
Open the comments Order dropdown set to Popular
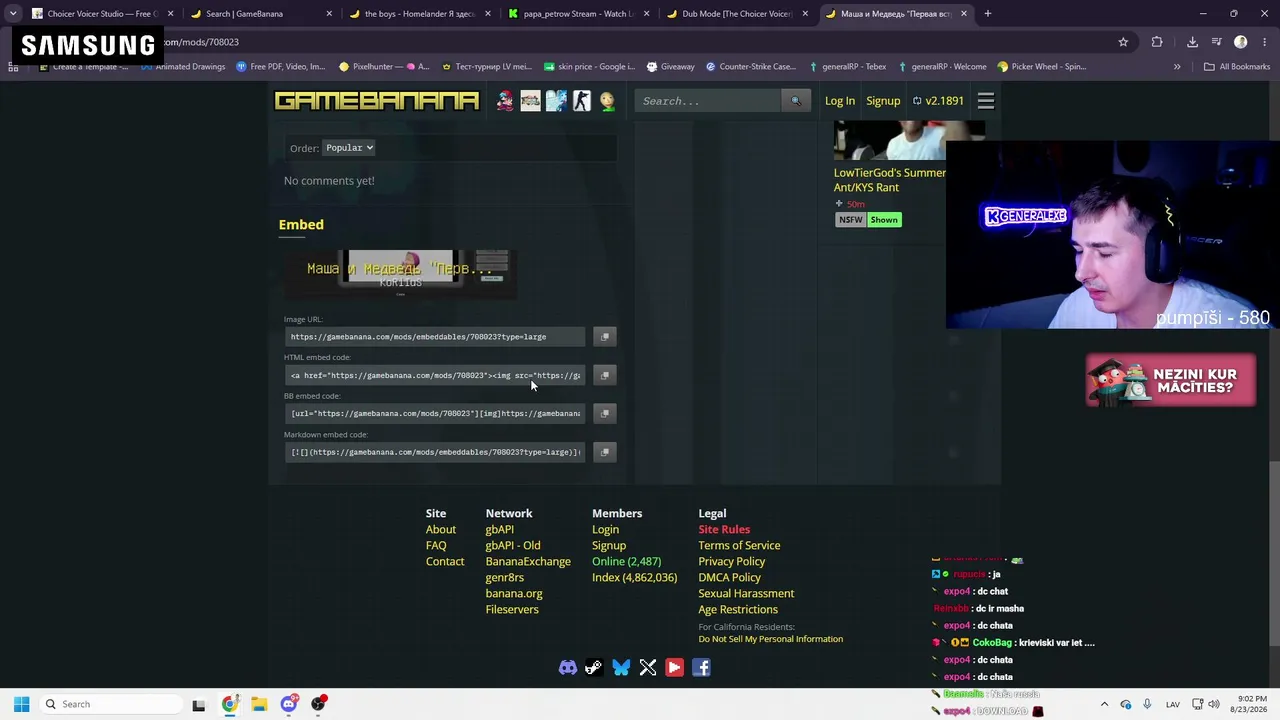[x=349, y=148]
